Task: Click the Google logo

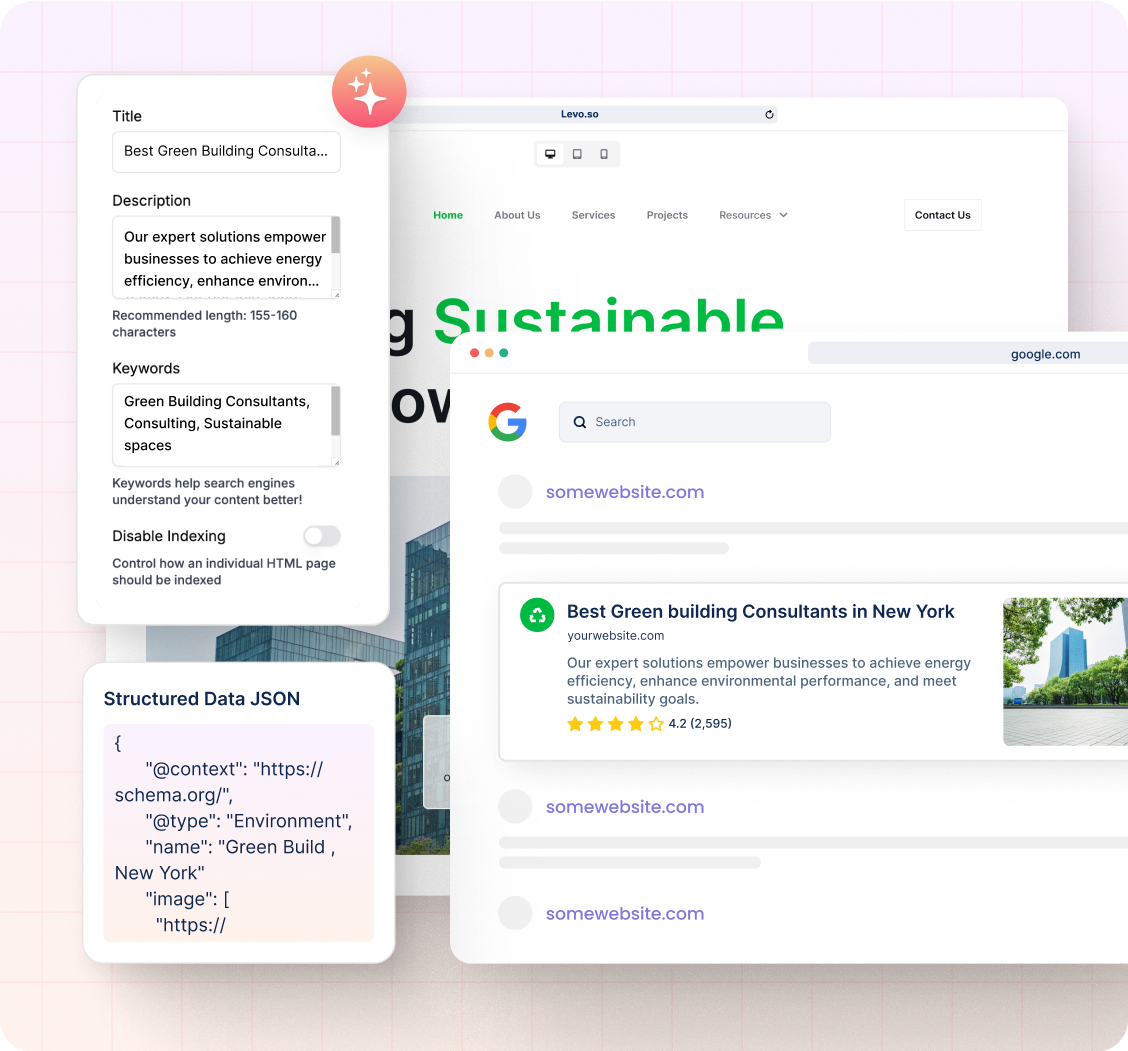Action: click(508, 422)
